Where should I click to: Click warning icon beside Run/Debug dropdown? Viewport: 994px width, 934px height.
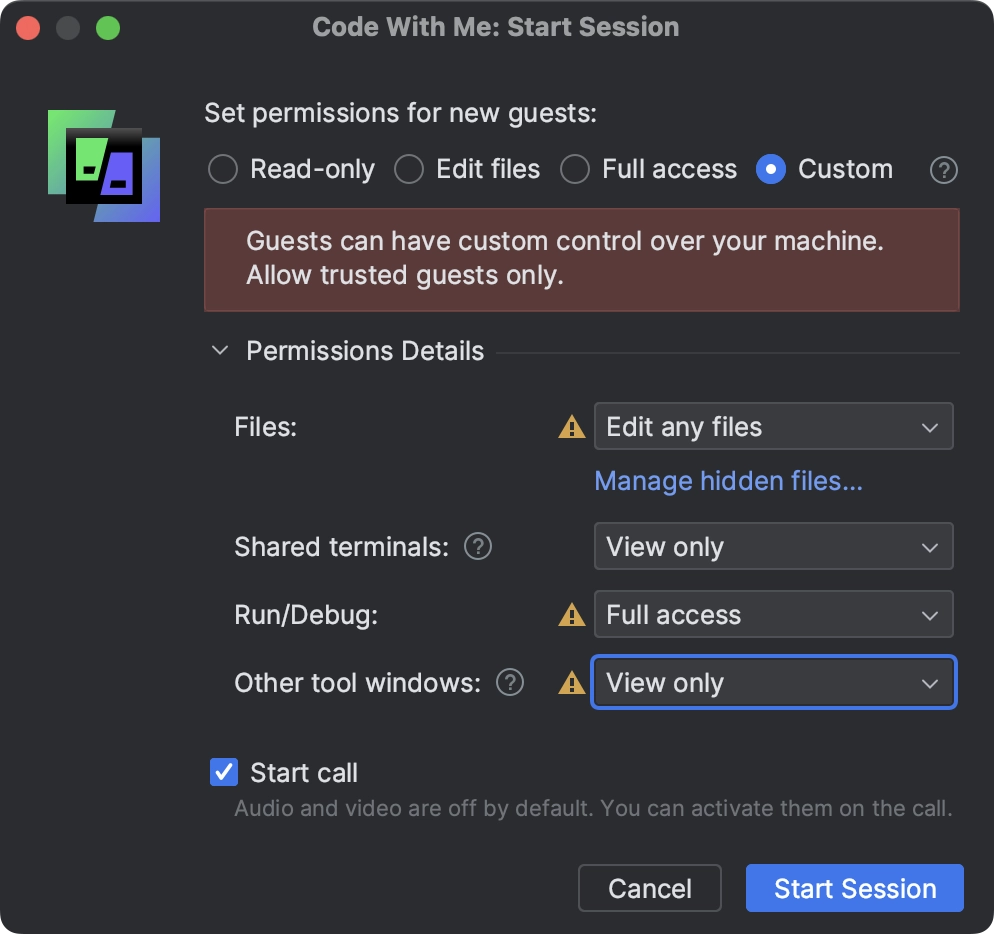tap(571, 614)
